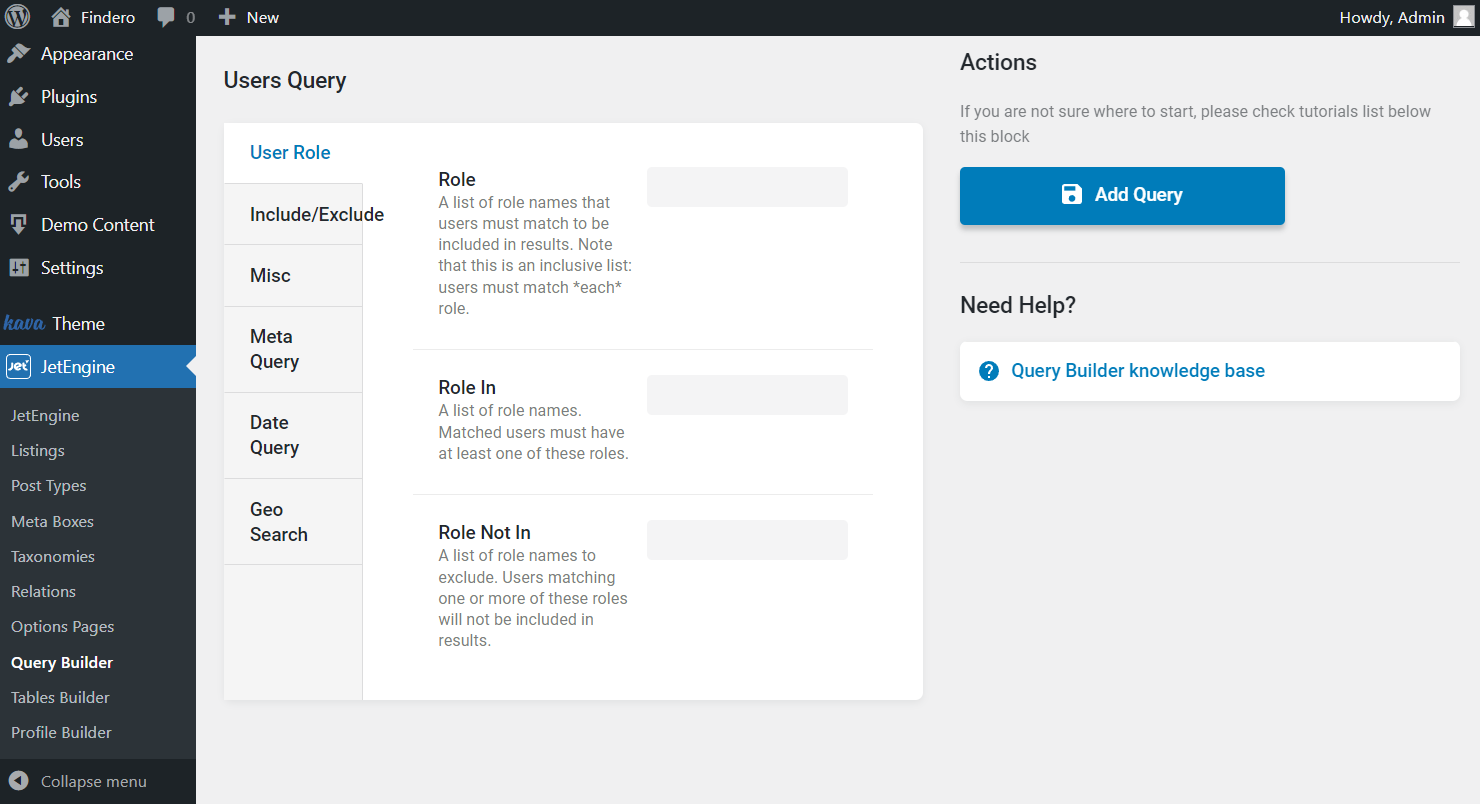Go to Post Types submenu
1480x804 pixels.
click(x=49, y=486)
